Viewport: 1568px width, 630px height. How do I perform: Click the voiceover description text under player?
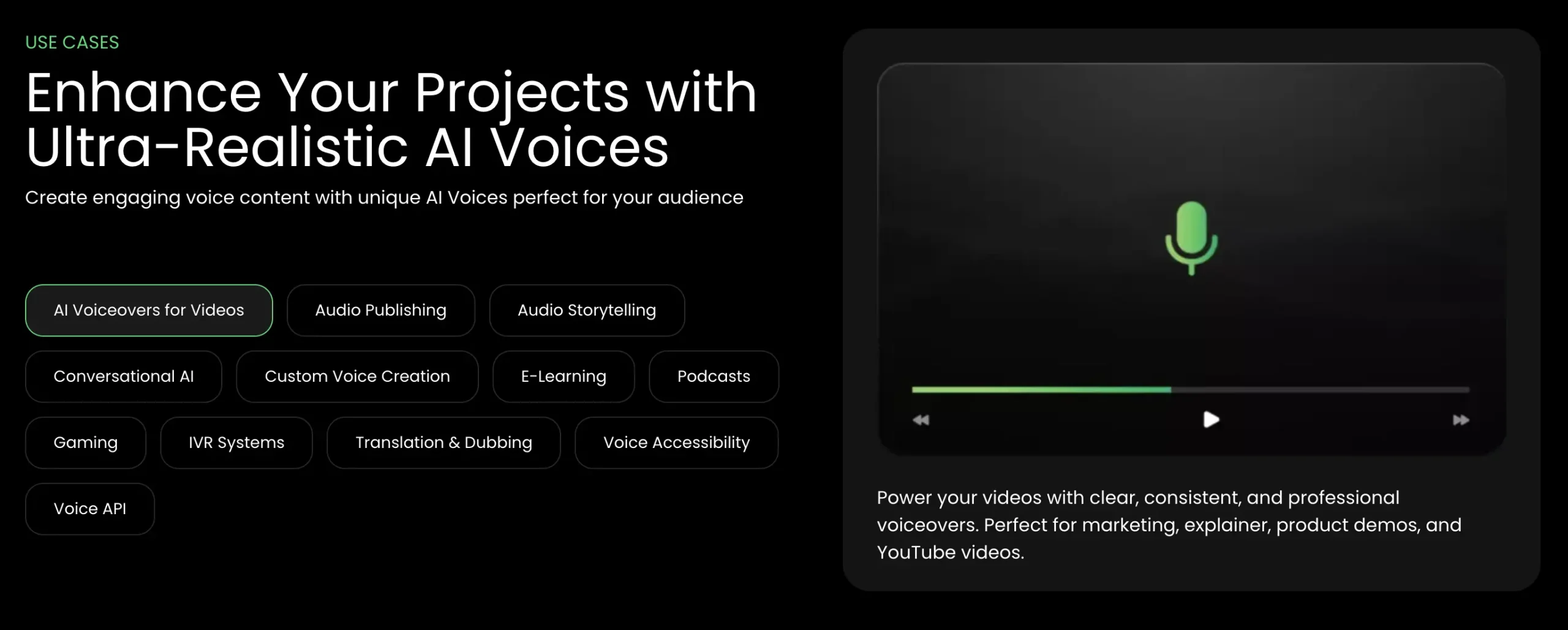[x=1169, y=525]
